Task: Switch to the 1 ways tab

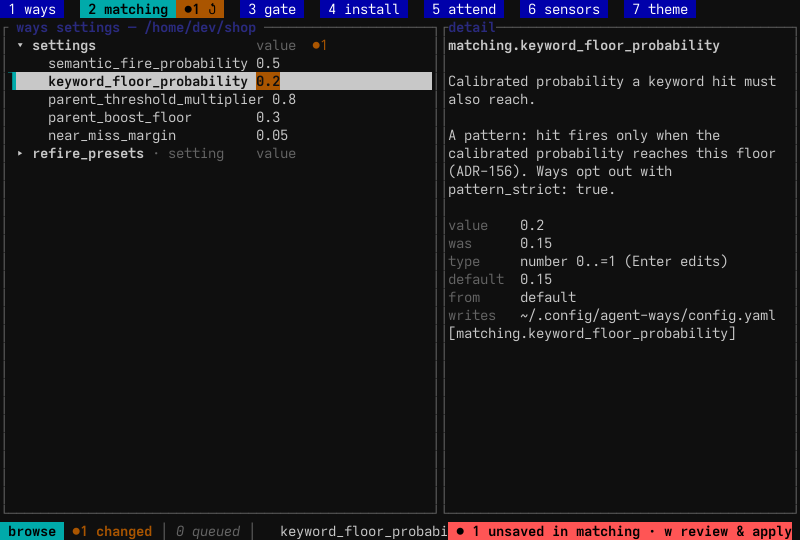Action: click(x=32, y=9)
